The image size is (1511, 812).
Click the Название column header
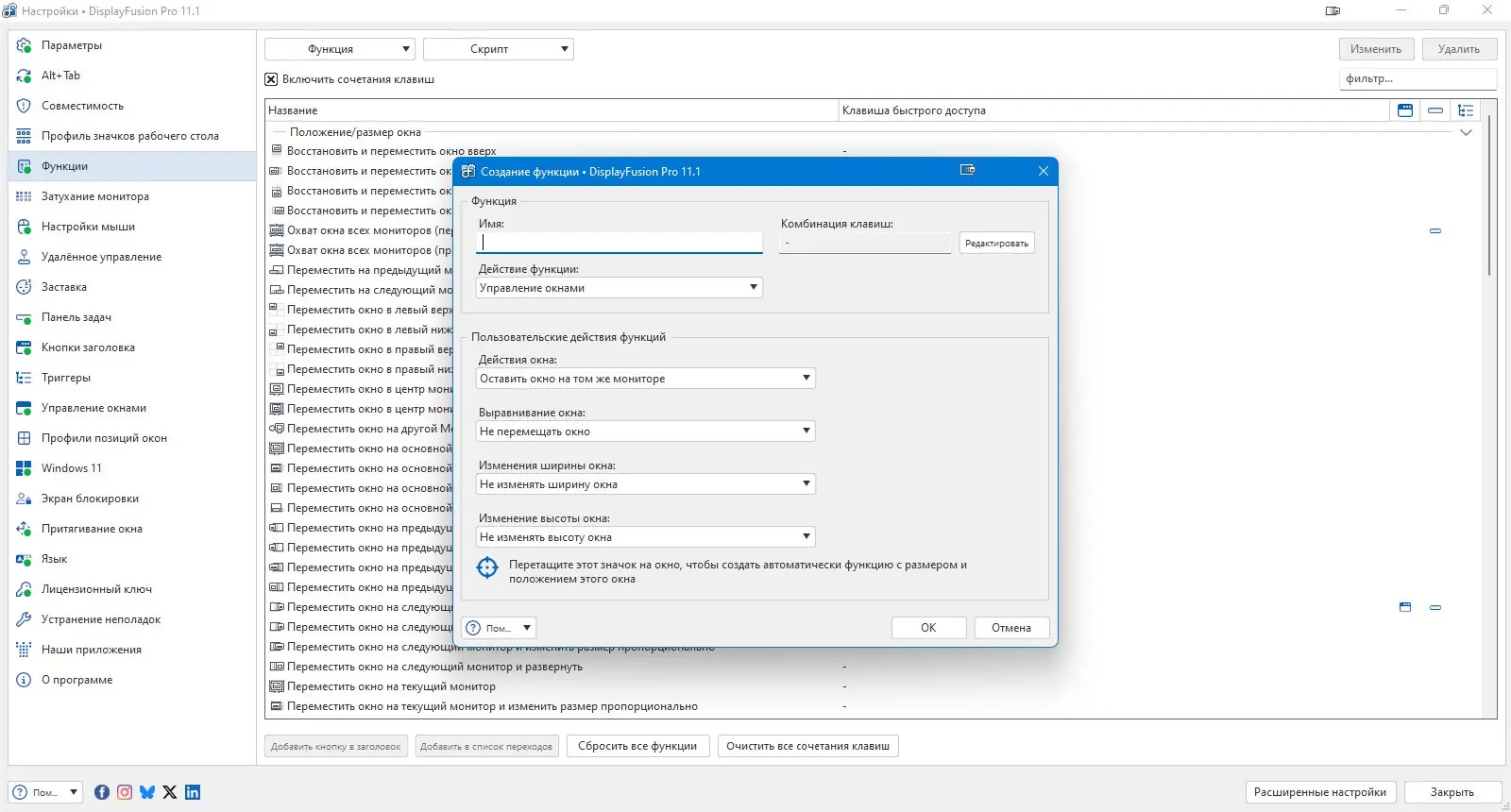click(x=552, y=110)
